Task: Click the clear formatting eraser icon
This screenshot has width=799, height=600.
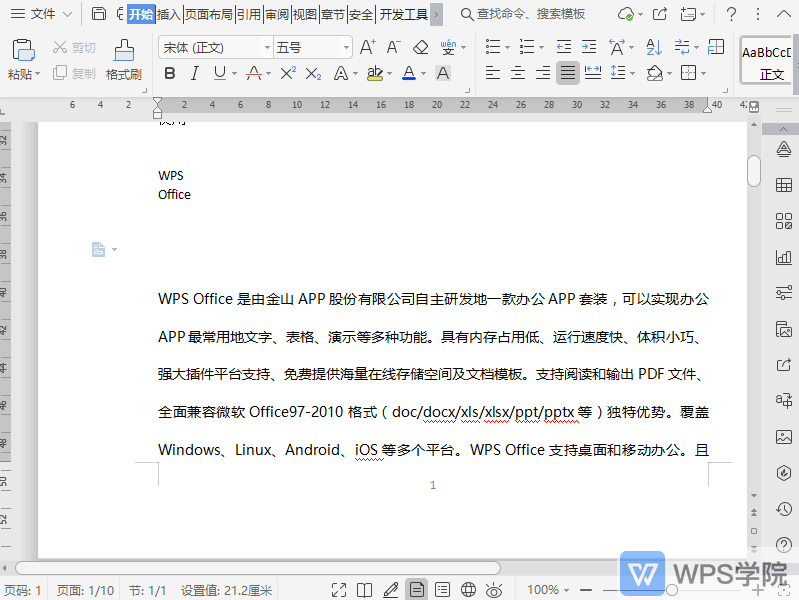Action: click(420, 47)
